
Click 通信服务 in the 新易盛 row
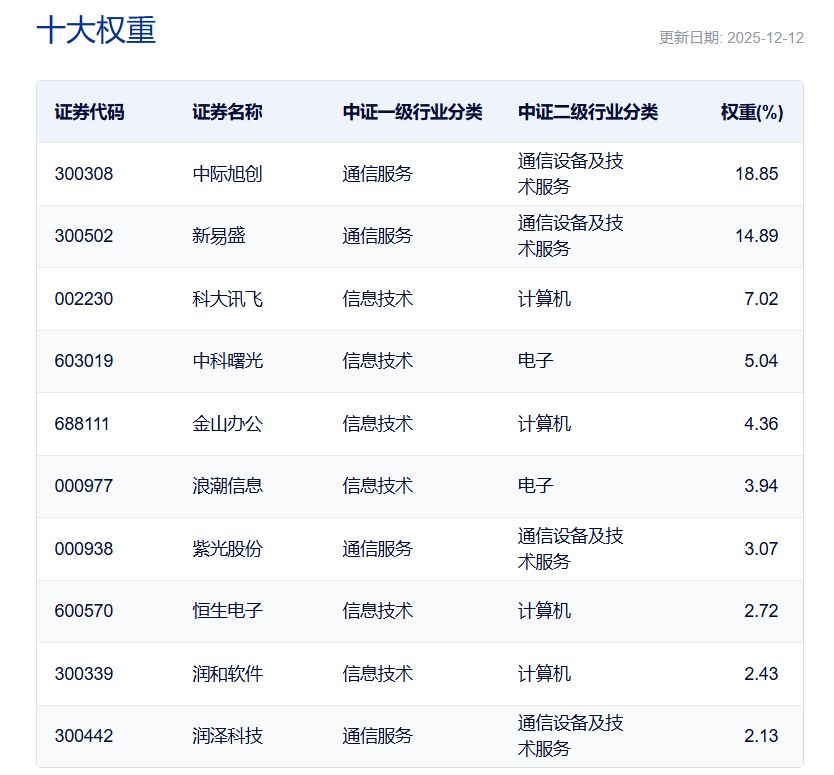tap(378, 236)
